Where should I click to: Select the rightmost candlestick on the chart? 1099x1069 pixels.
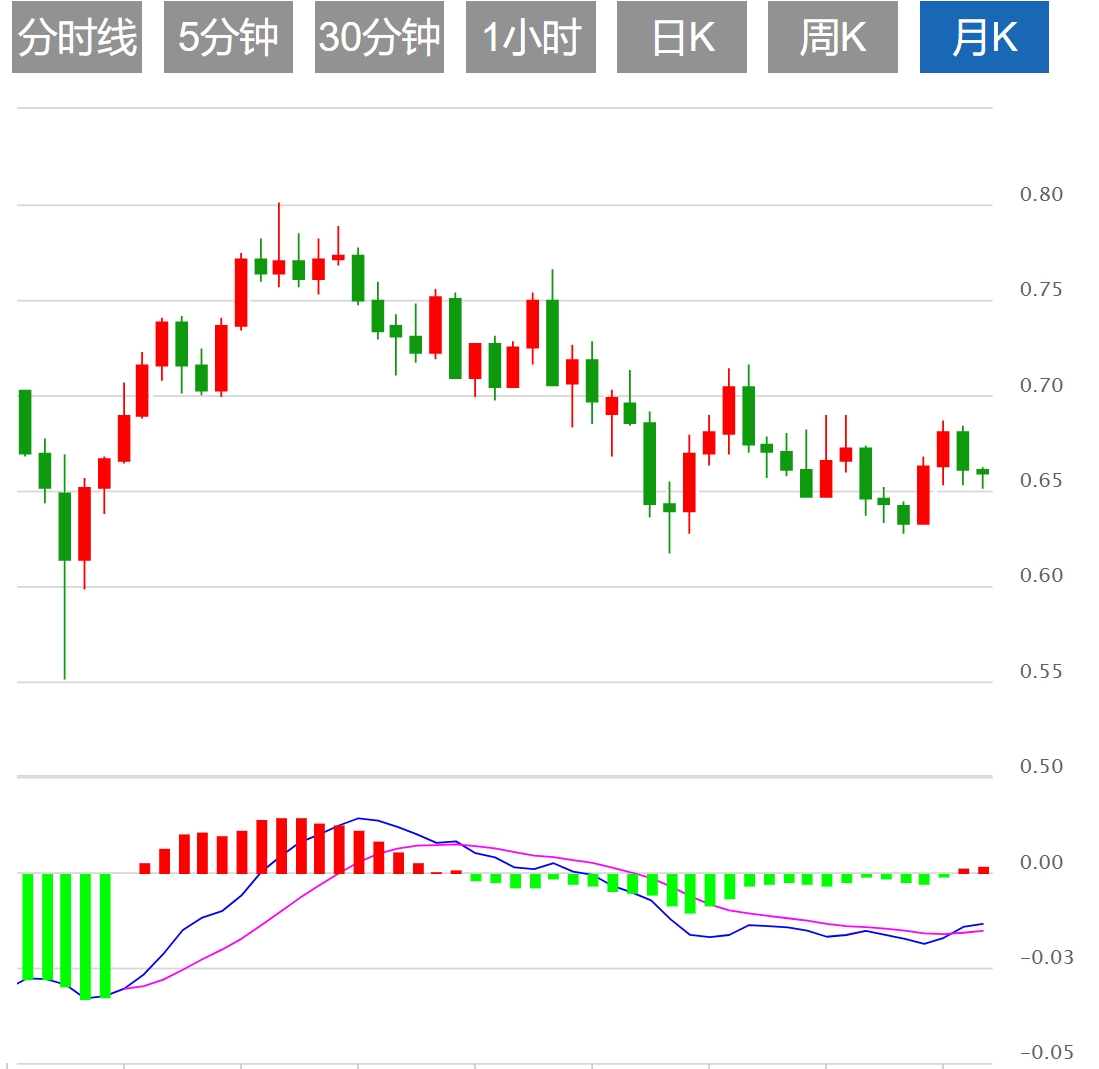983,471
